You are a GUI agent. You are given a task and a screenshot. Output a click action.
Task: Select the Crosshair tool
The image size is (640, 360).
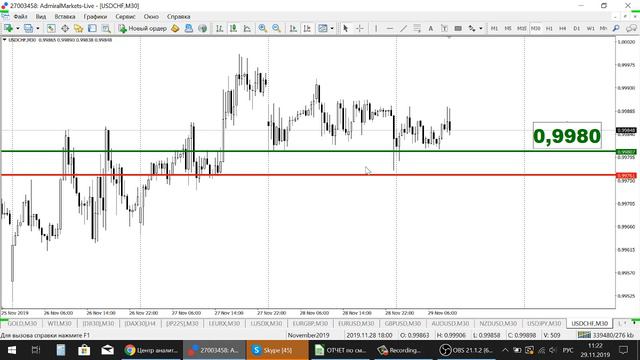click(360, 28)
